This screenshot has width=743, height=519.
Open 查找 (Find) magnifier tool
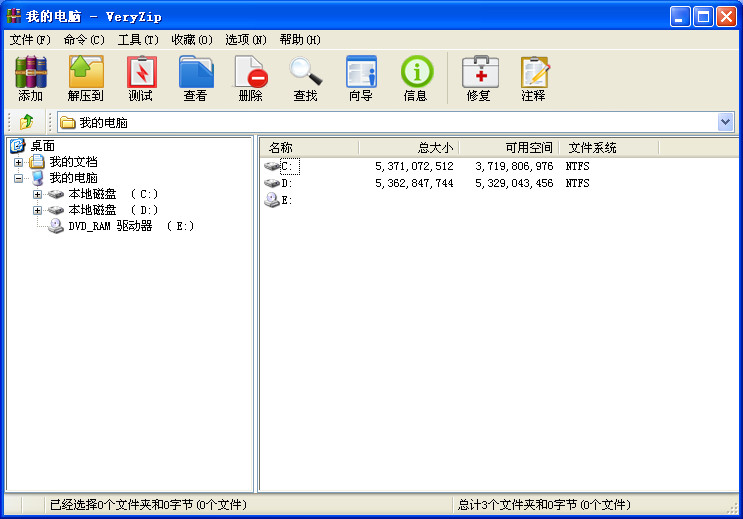click(x=306, y=72)
